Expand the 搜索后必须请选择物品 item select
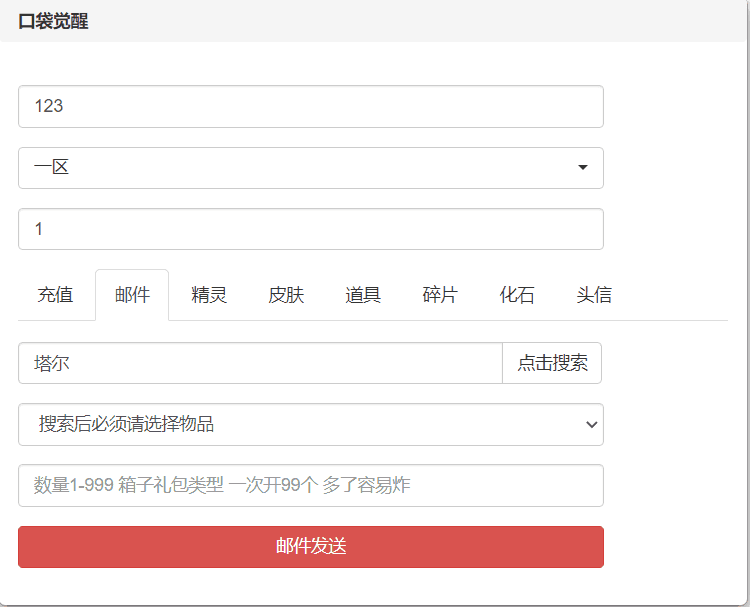750x607 pixels. [x=310, y=424]
